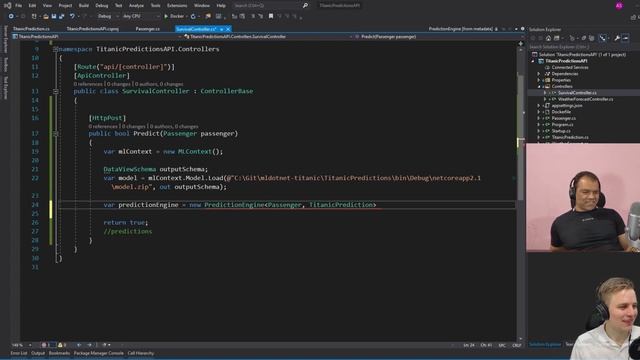Click the Search Solution Explorer field
This screenshot has width=640, height=360.
tap(584, 47)
